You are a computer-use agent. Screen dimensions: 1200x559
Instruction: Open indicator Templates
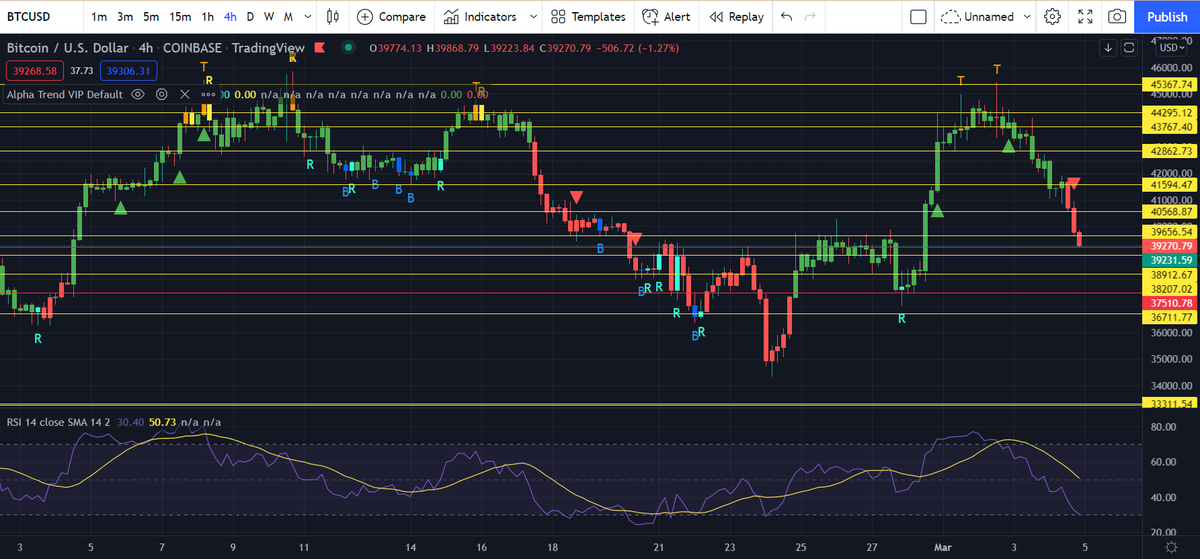coord(588,17)
